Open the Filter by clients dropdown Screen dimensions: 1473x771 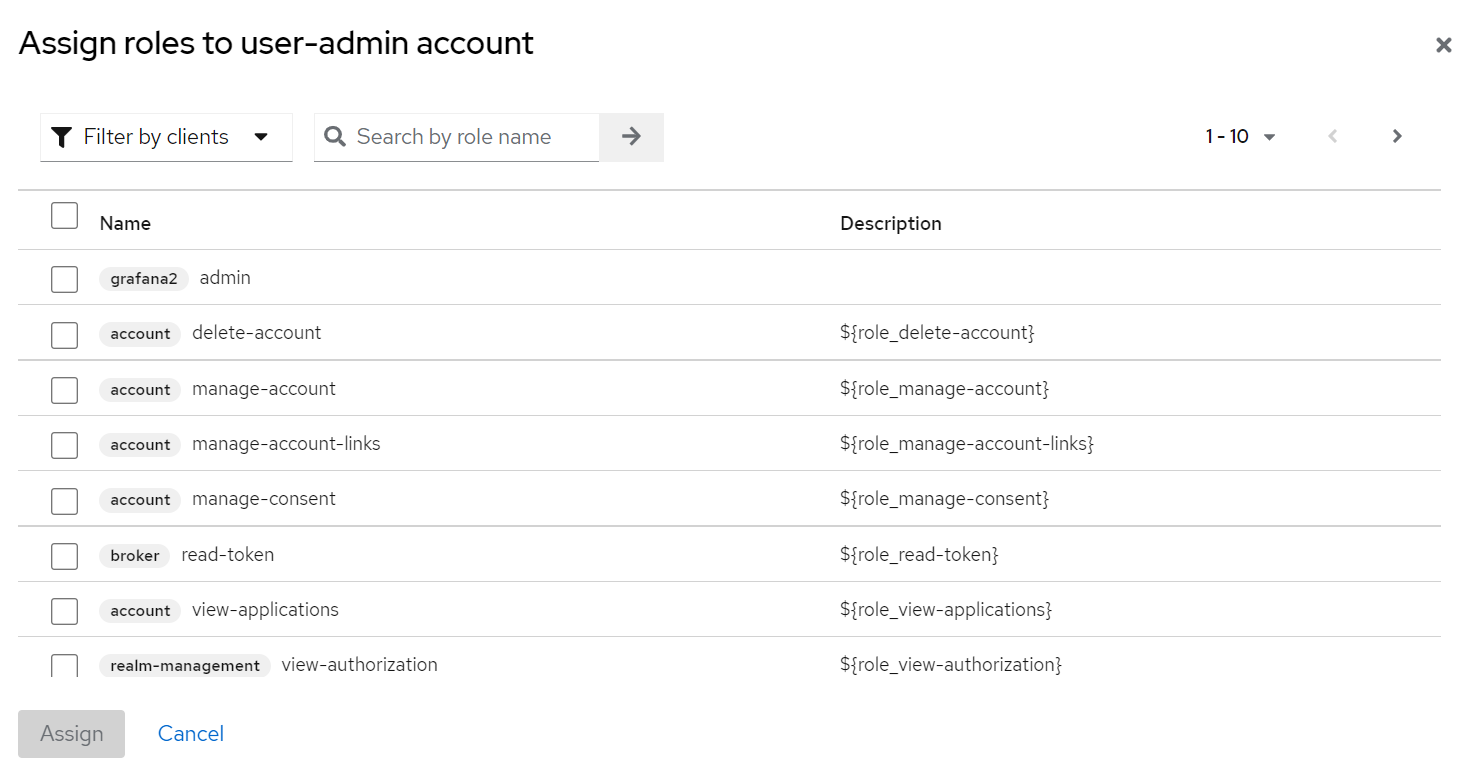(x=166, y=137)
